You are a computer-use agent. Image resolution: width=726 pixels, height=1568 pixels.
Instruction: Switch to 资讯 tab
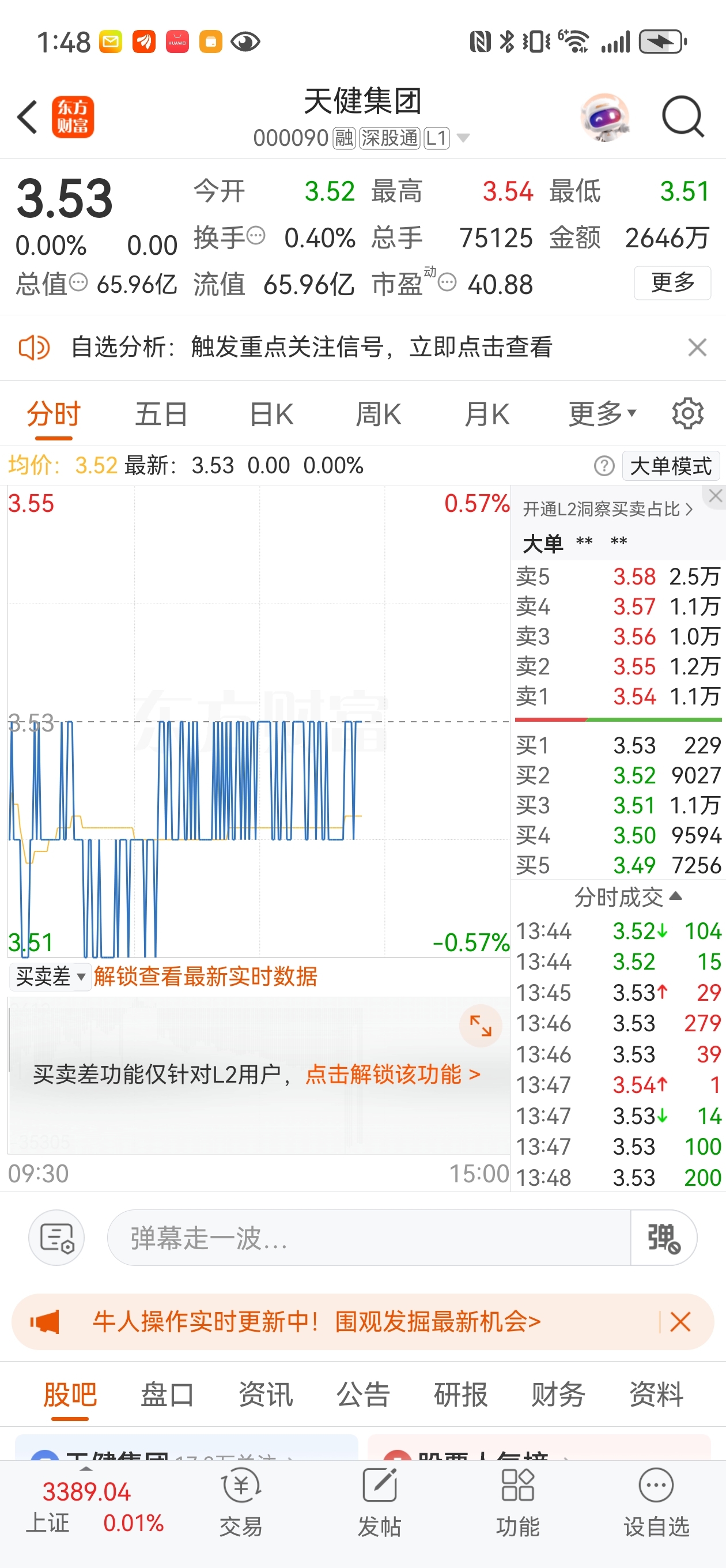(x=265, y=1395)
